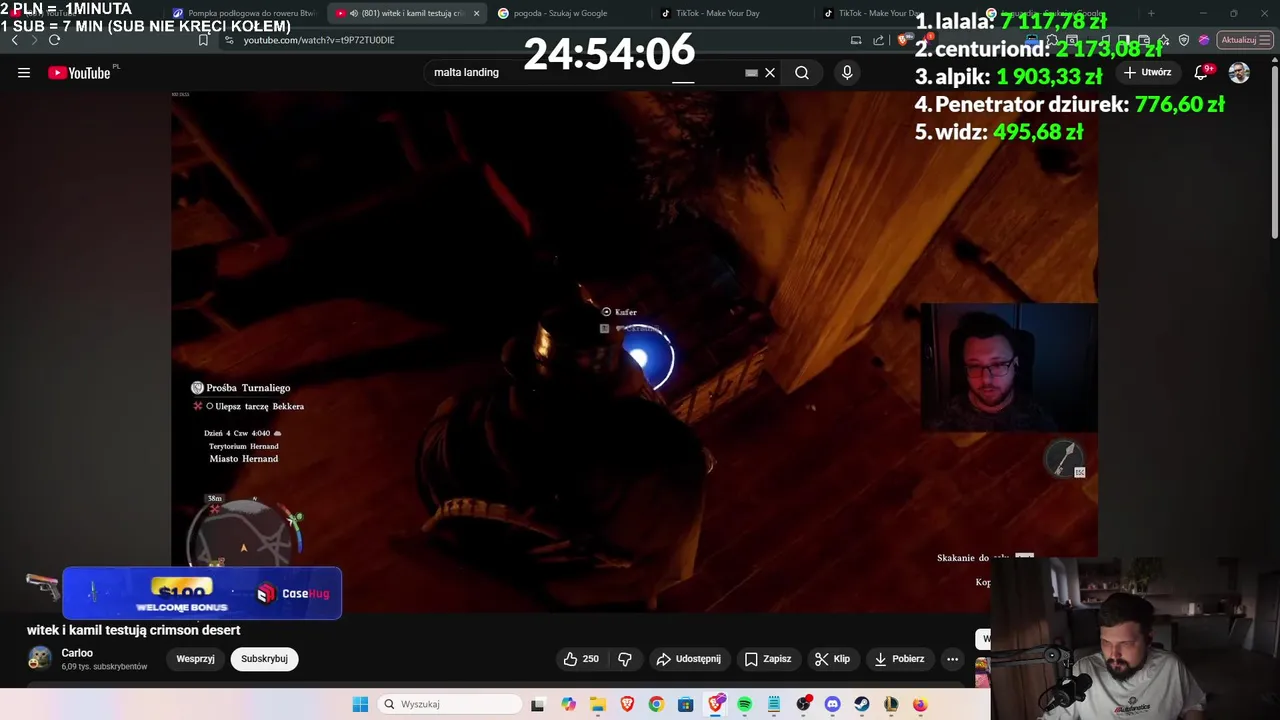Click the Wesprzyj support button

pyautogui.click(x=195, y=659)
